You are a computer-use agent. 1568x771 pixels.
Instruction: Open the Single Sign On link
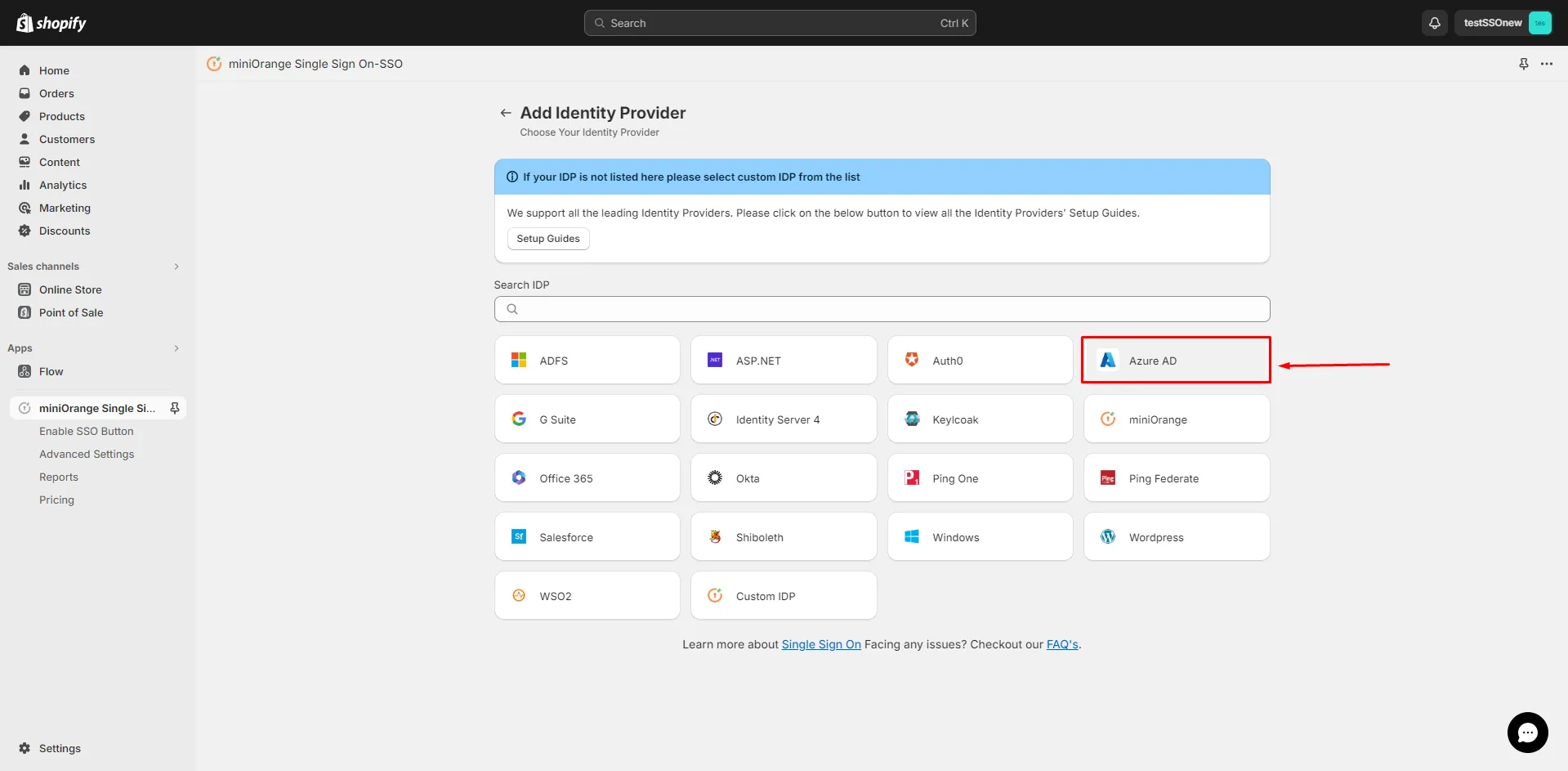point(821,644)
